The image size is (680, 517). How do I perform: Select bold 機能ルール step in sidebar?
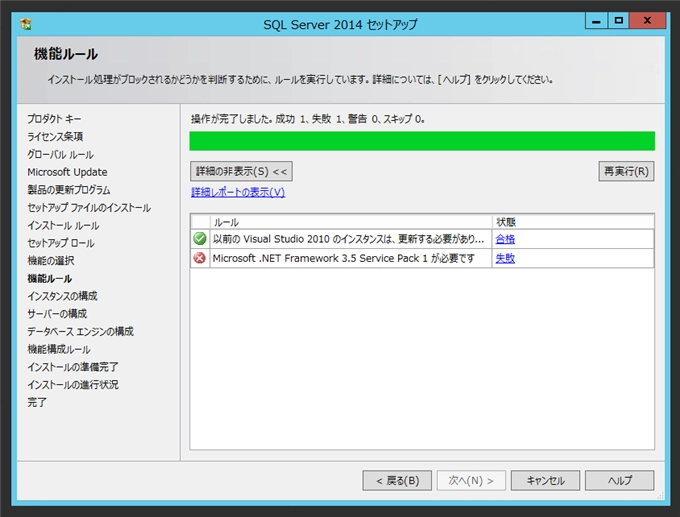(50, 278)
